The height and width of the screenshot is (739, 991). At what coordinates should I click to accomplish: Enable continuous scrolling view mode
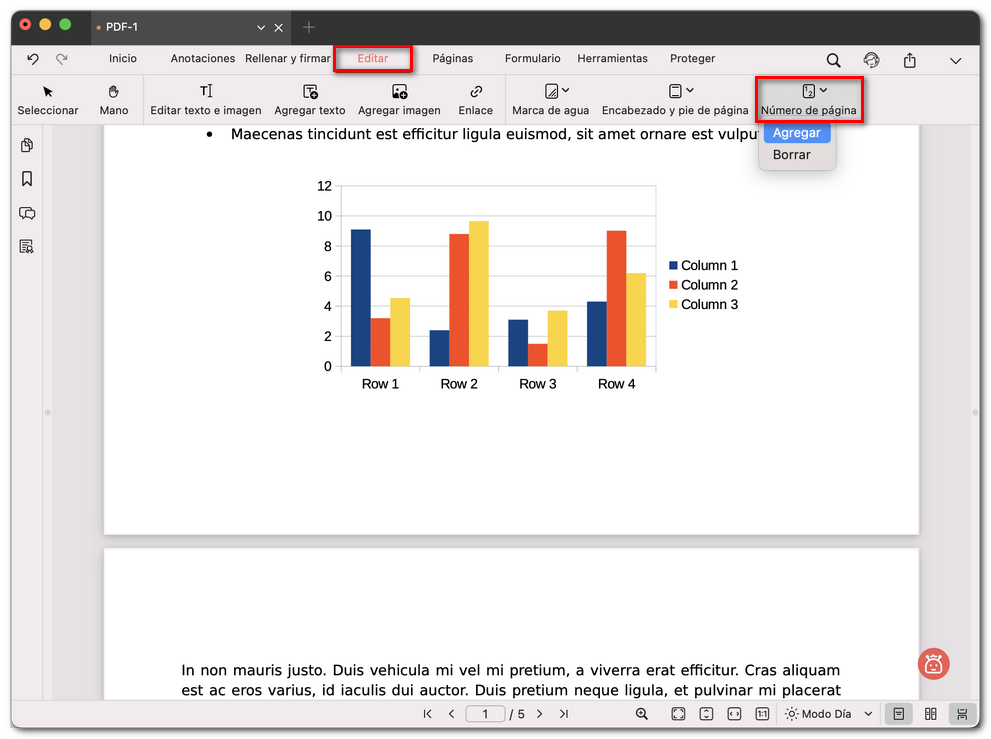pos(962,714)
